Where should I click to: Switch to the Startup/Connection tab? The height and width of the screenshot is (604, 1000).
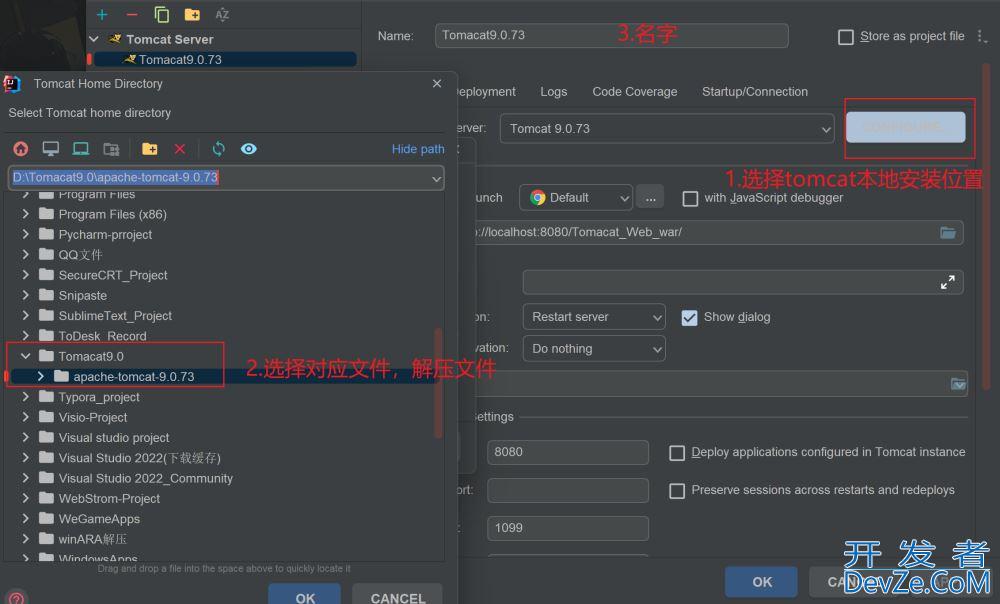click(x=754, y=92)
